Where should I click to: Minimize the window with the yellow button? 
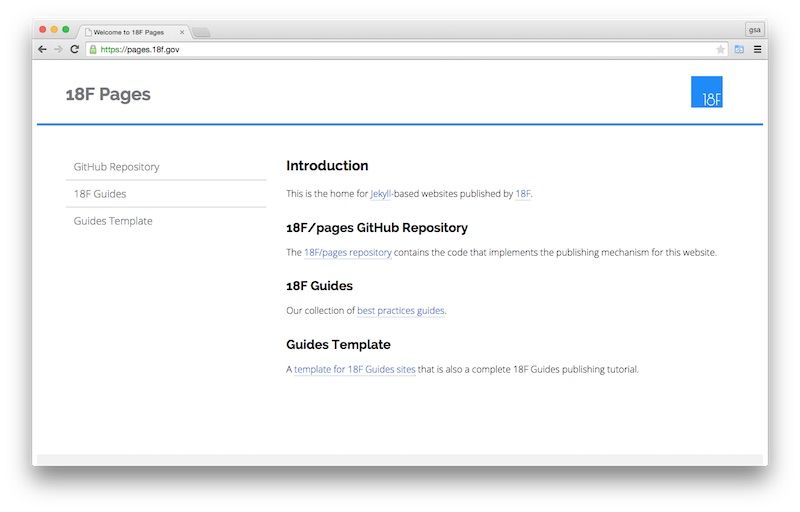click(54, 30)
